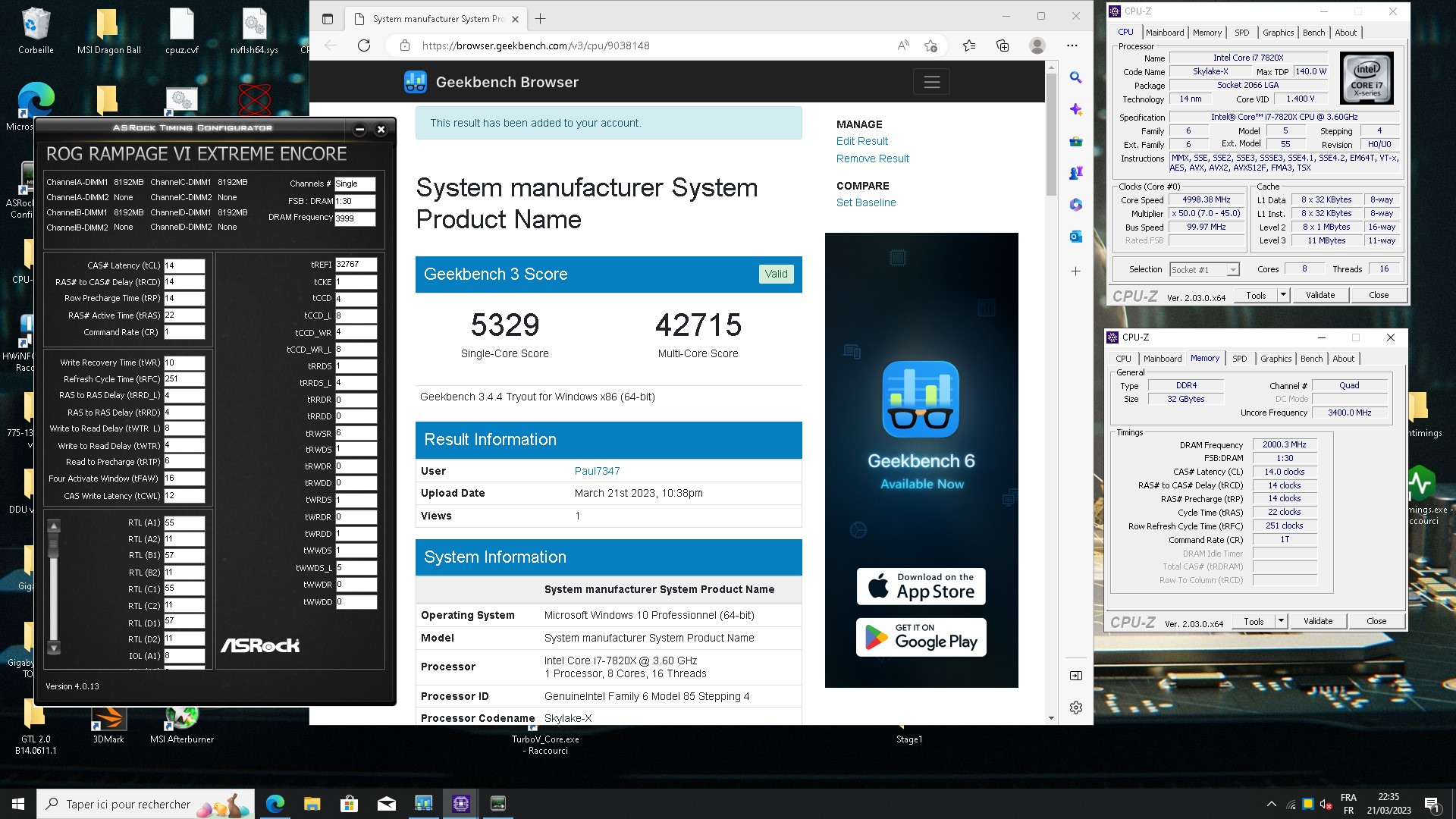Add a sidebar app with plus icon
Image resolution: width=1456 pixels, height=819 pixels.
[x=1075, y=271]
